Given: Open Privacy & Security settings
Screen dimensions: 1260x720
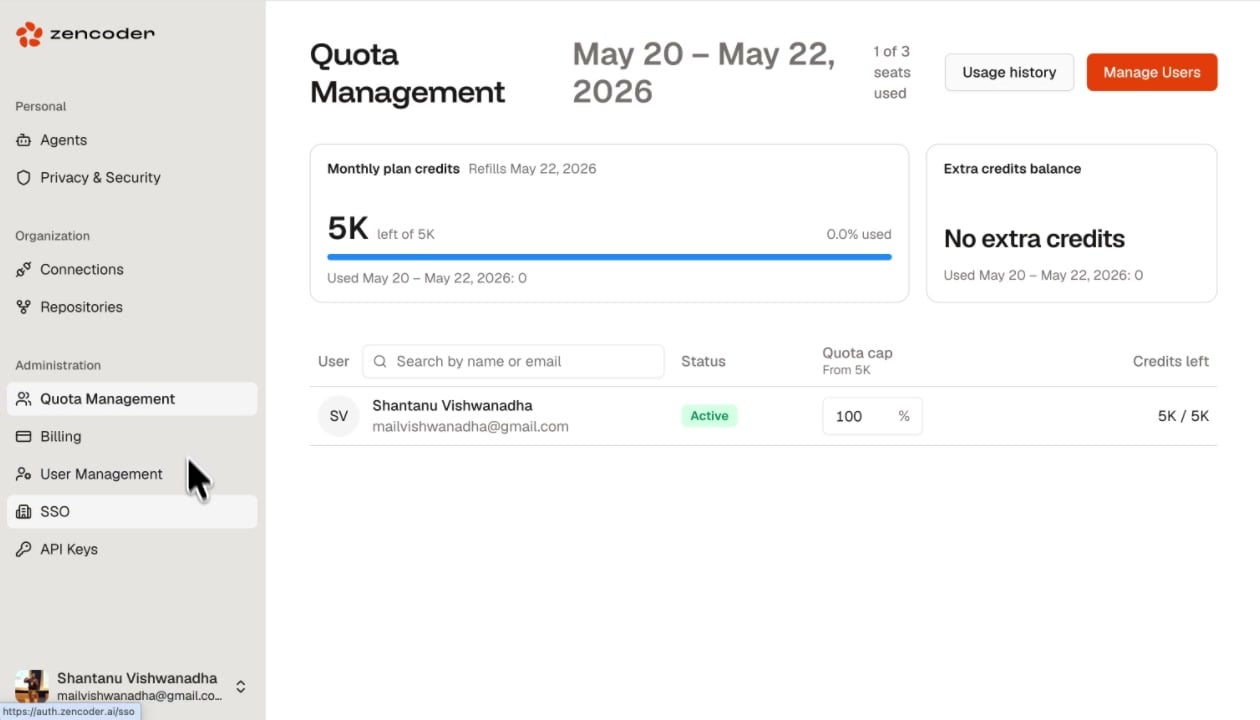Looking at the screenshot, I should pyautogui.click(x=132, y=177).
